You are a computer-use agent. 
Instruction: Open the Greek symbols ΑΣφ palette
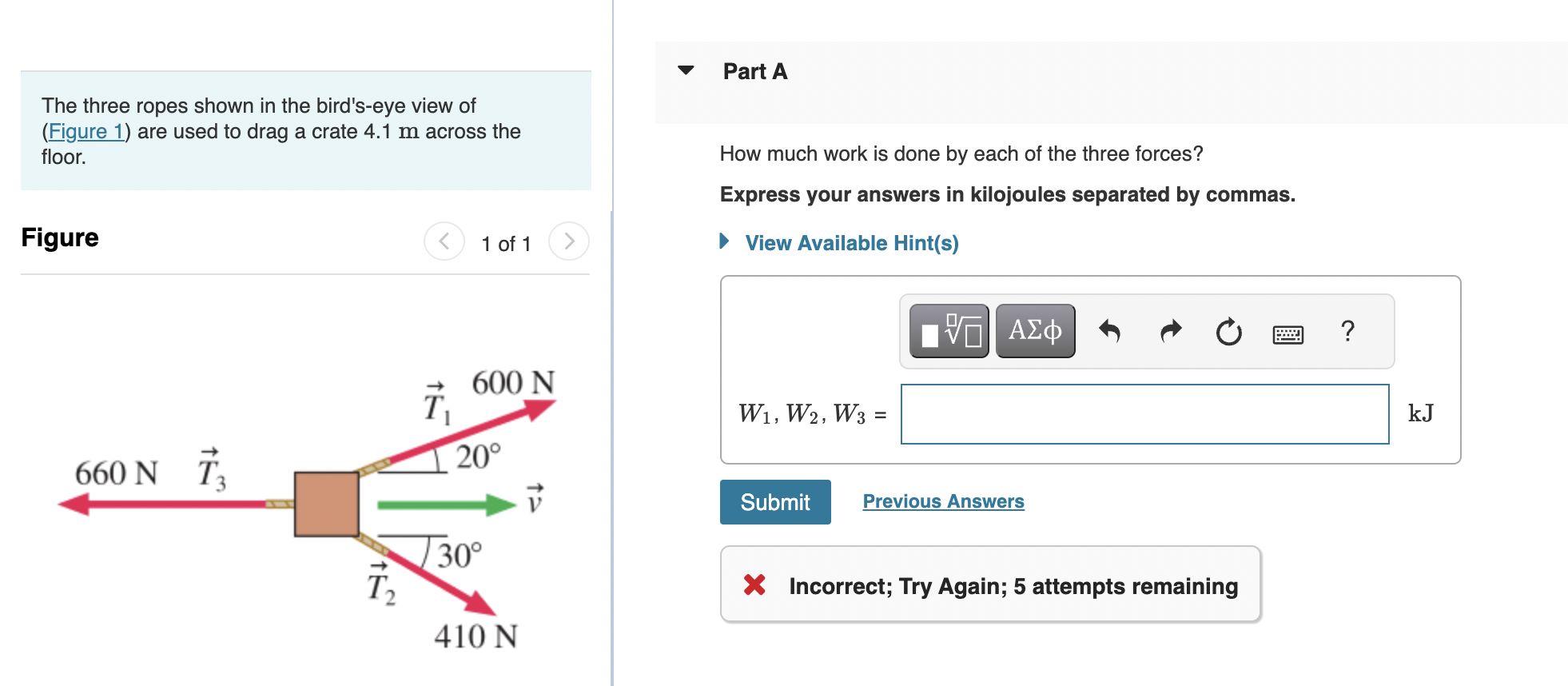(x=1035, y=330)
